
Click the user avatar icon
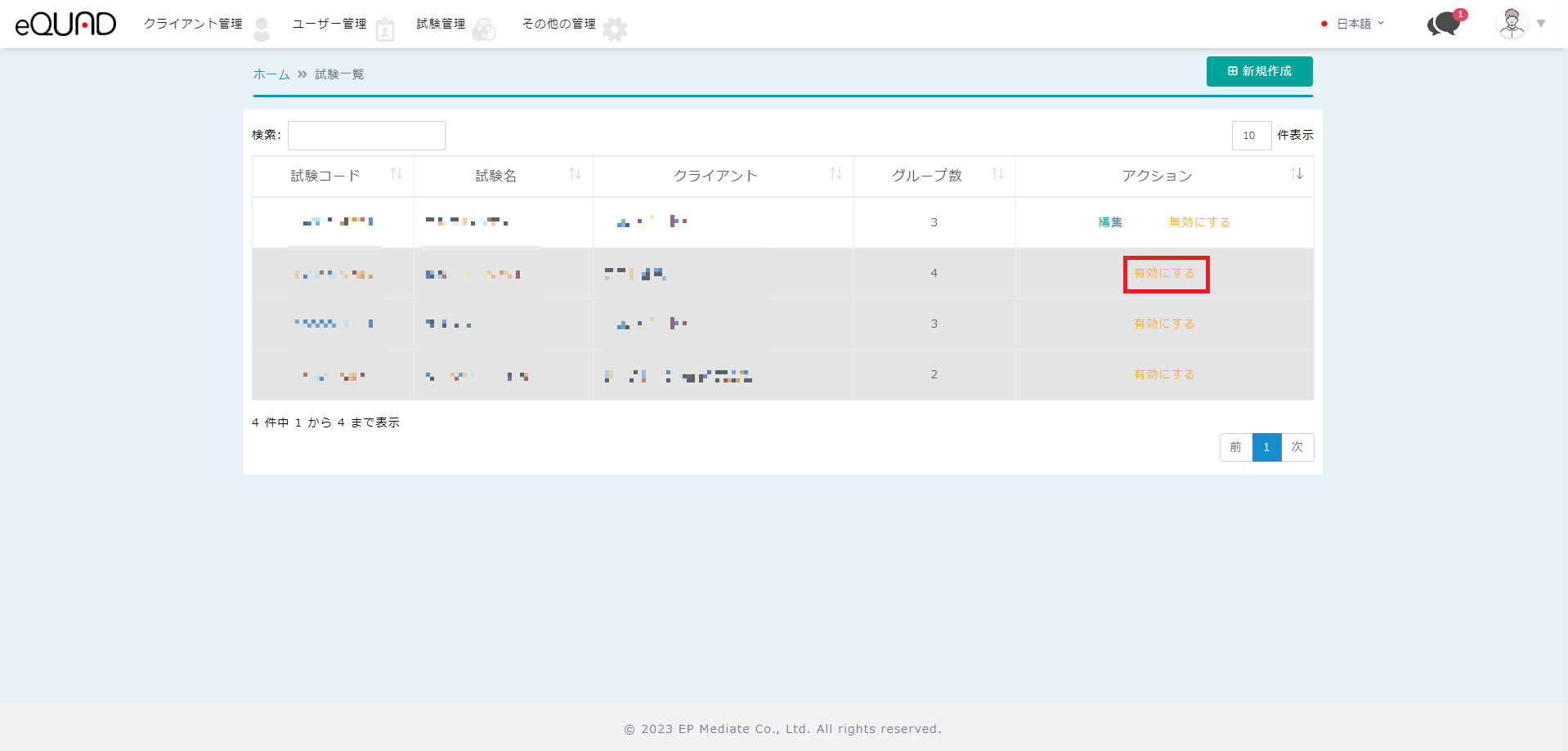point(1512,23)
